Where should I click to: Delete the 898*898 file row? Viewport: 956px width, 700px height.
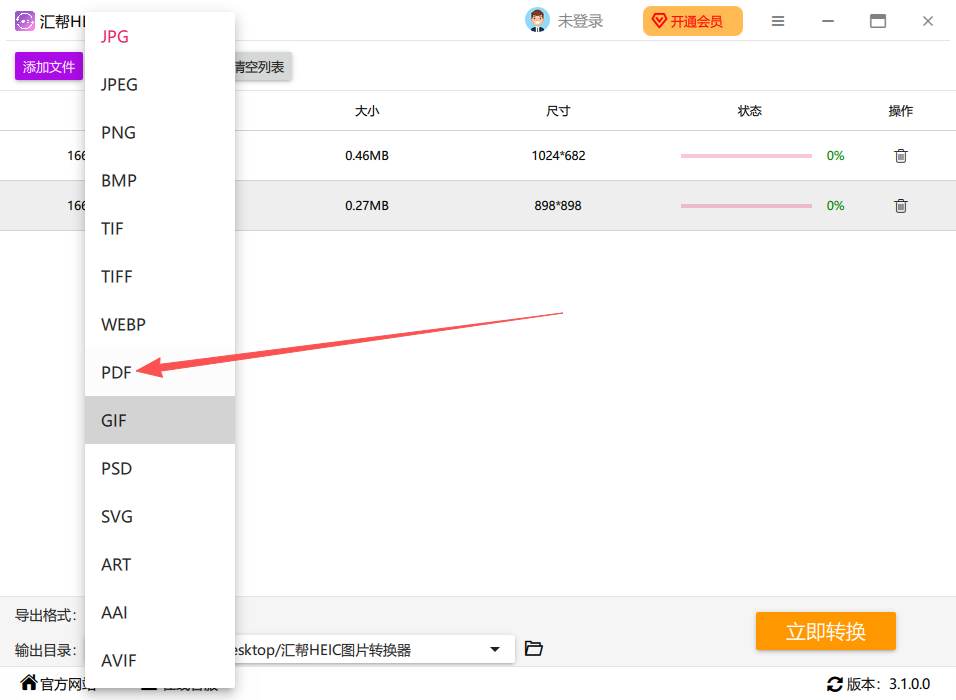[x=901, y=205]
